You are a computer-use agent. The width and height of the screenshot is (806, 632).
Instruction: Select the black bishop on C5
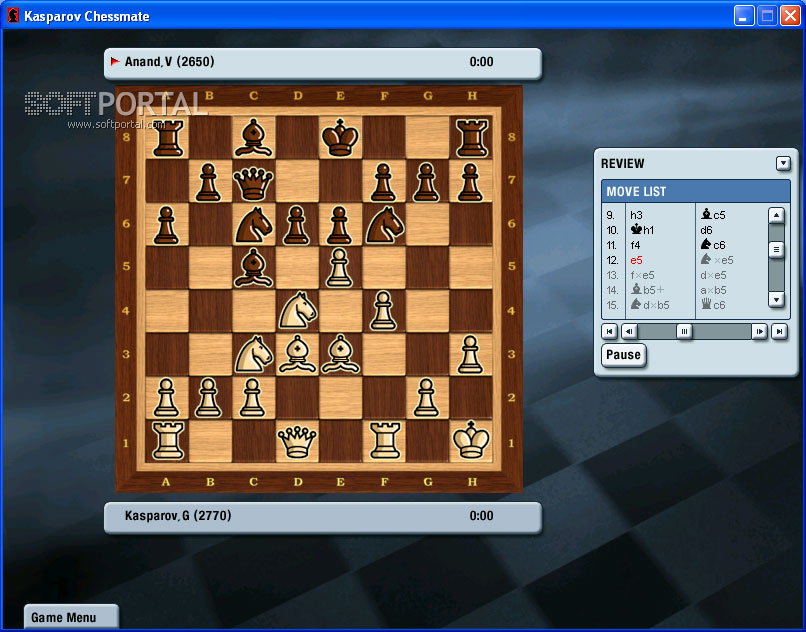point(253,267)
